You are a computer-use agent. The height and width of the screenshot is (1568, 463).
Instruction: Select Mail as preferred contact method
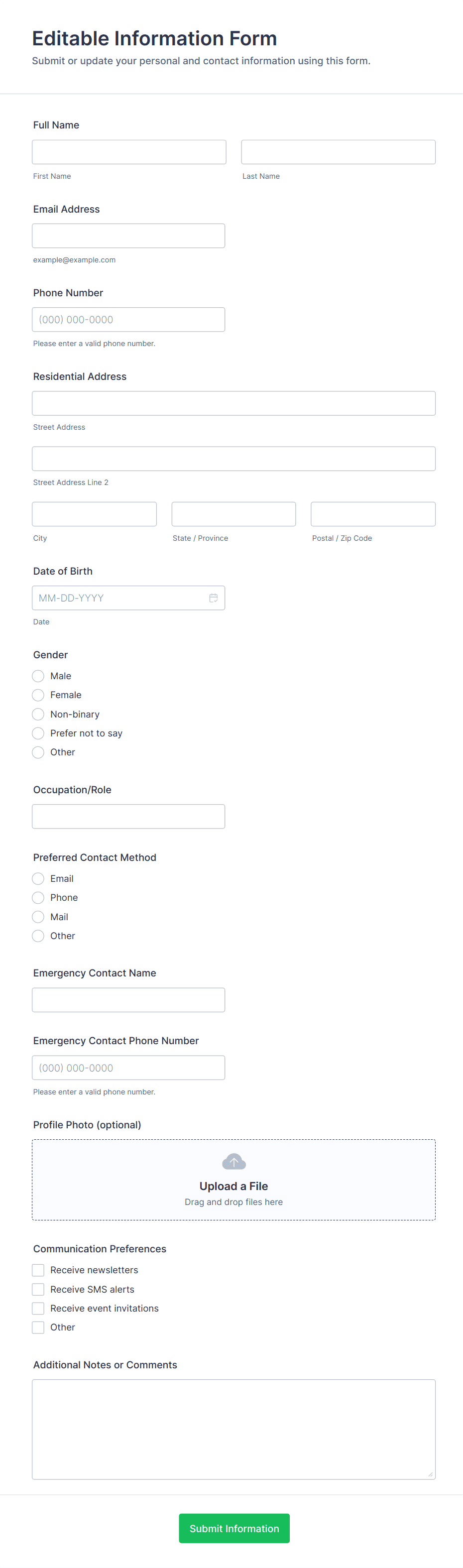(x=38, y=917)
